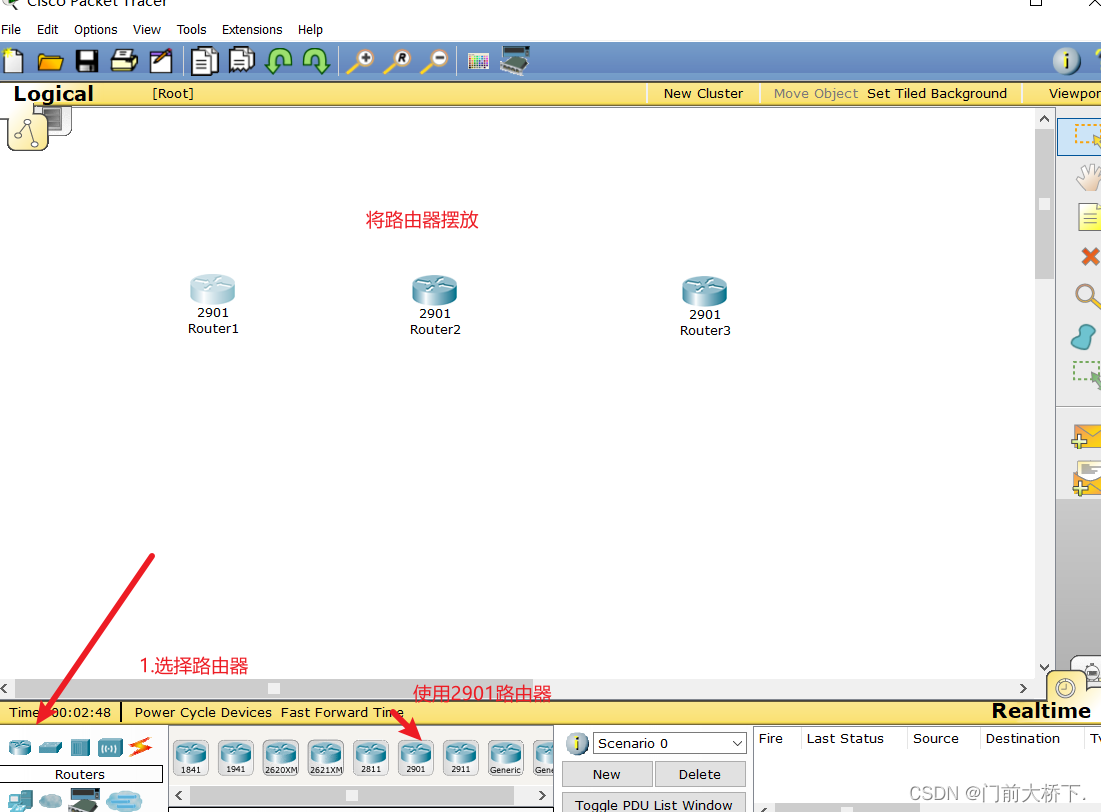
Task: Zoom in with plus magnifier
Action: point(361,61)
